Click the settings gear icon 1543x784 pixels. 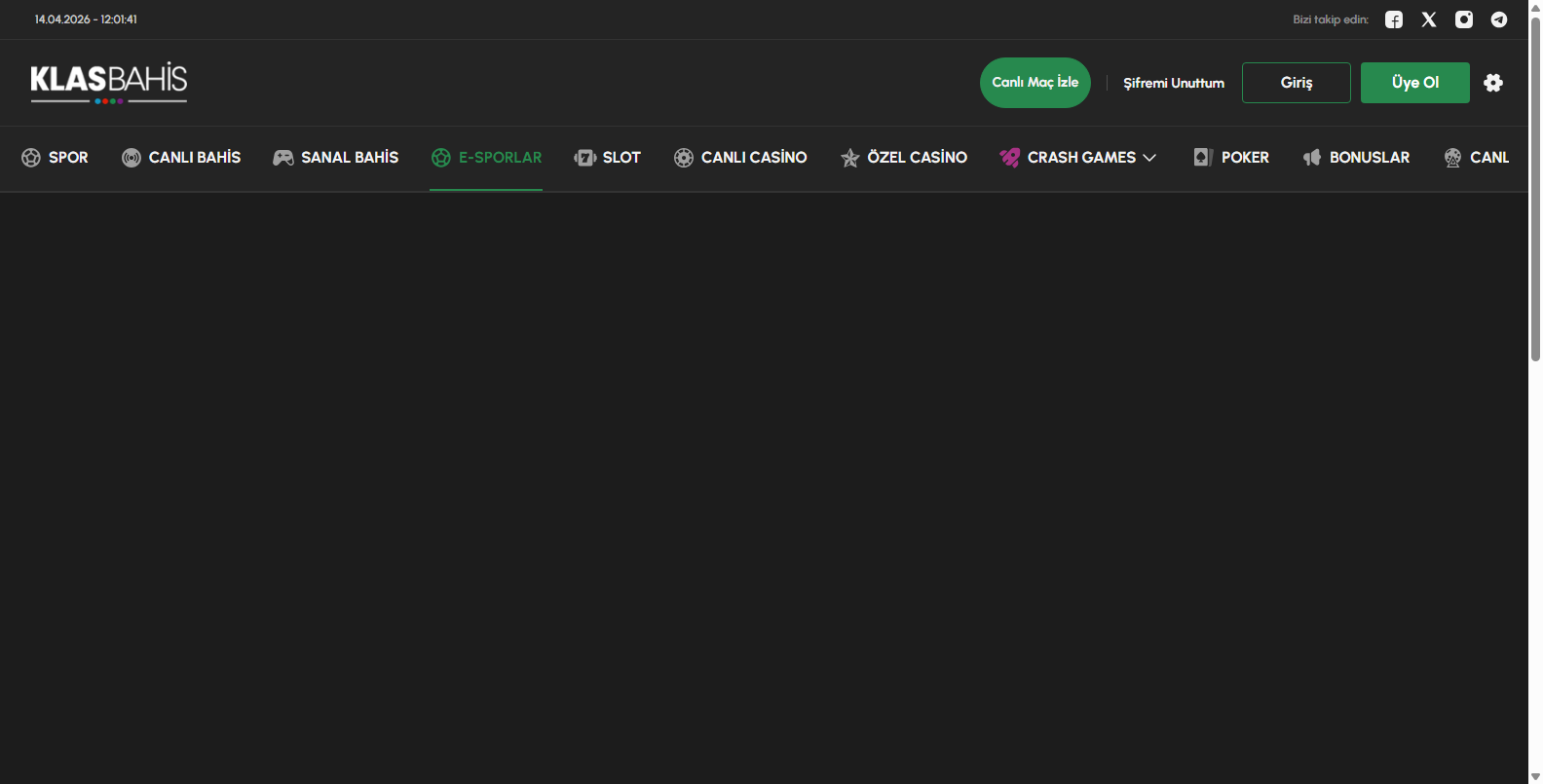(x=1493, y=83)
